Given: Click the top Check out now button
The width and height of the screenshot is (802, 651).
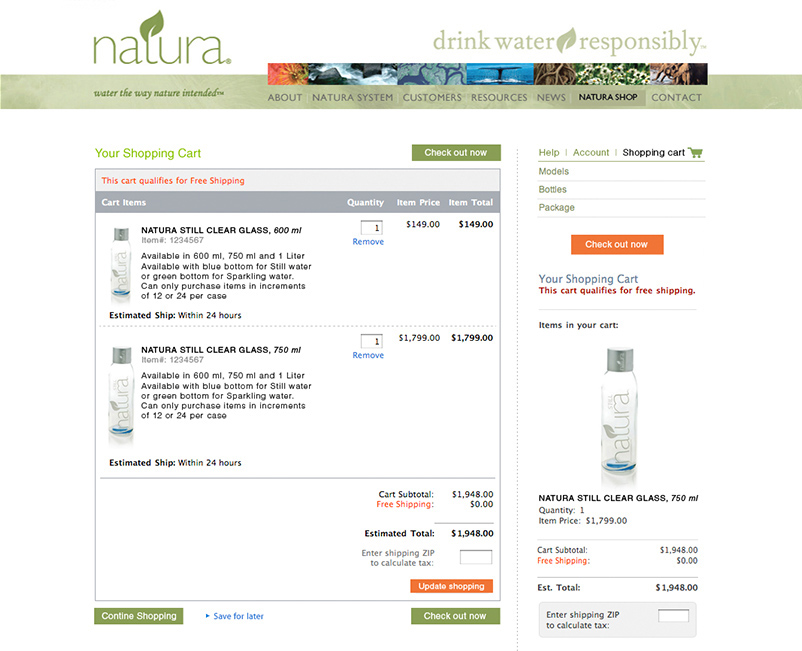Looking at the screenshot, I should (x=455, y=153).
